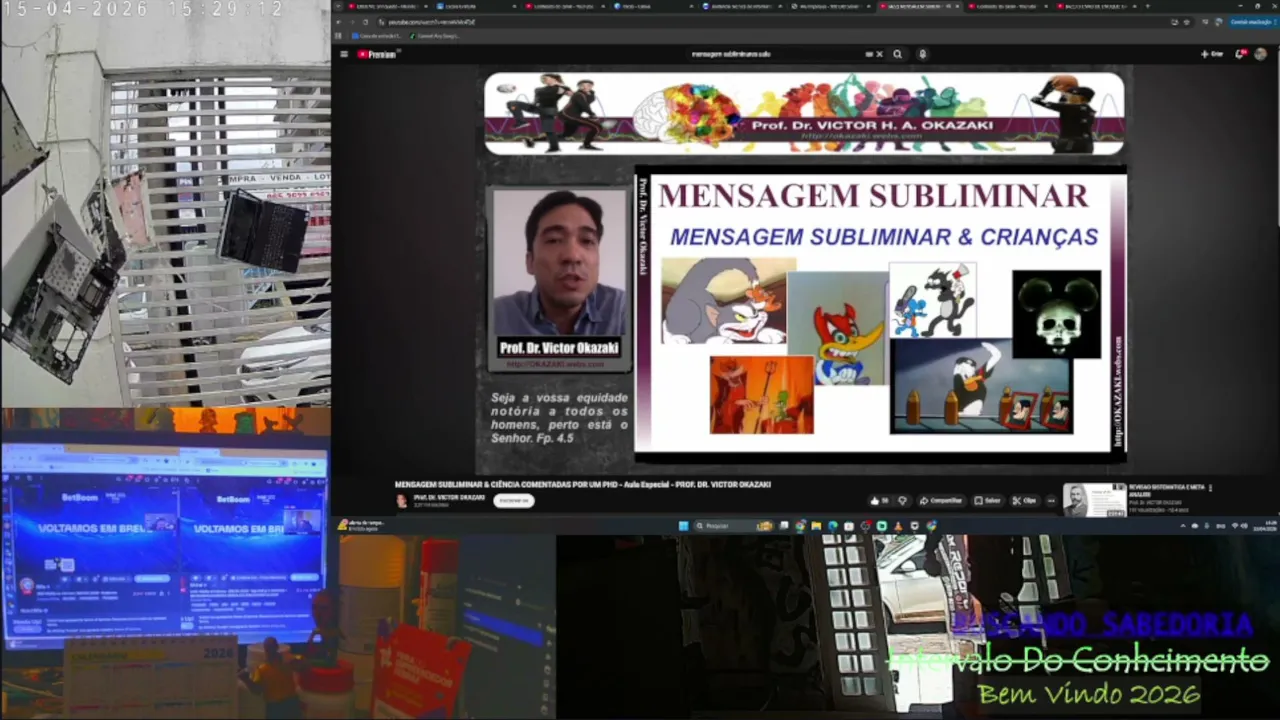The width and height of the screenshot is (1280, 720).
Task: Go to YouTube Premium home logo
Action: [x=378, y=54]
